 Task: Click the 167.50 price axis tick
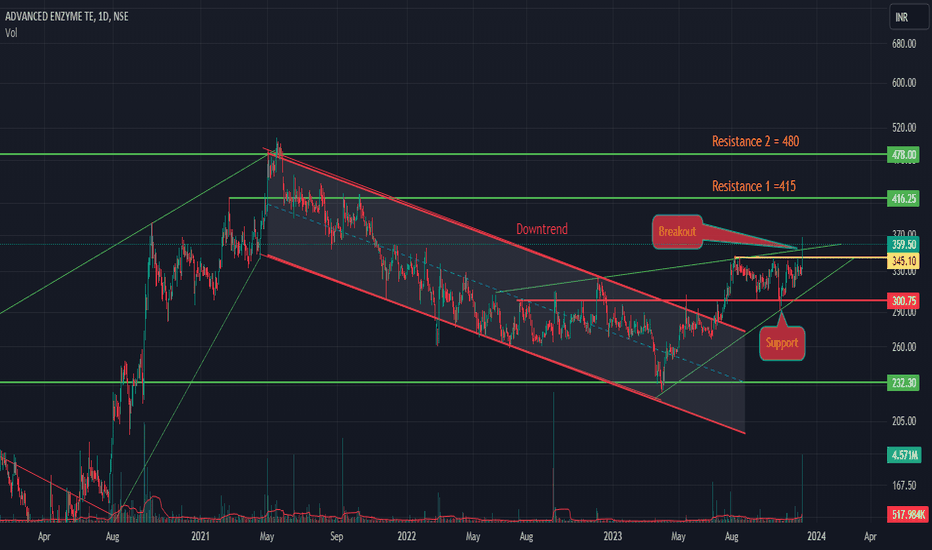(904, 486)
